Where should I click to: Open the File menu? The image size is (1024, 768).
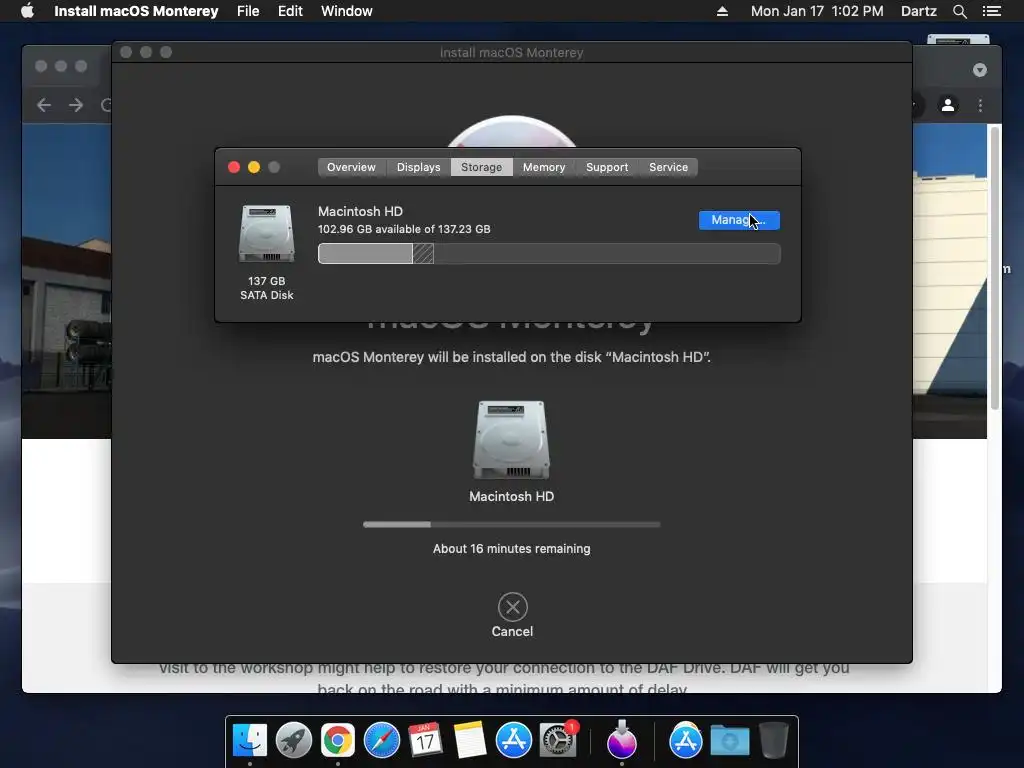[248, 11]
